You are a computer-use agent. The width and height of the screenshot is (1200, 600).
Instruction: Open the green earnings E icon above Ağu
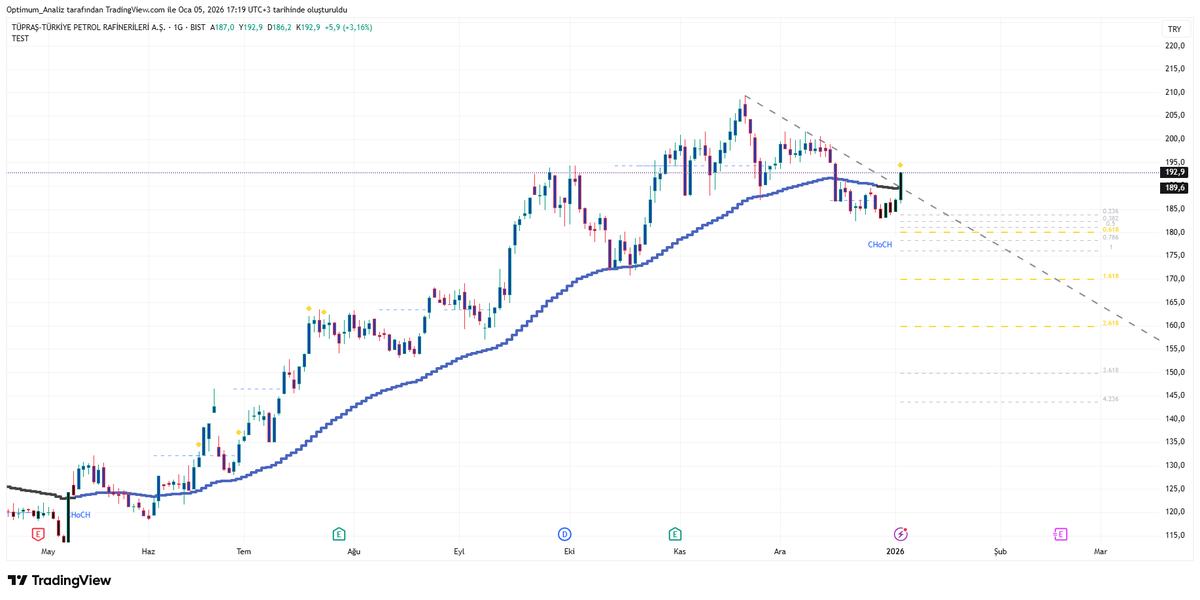pyautogui.click(x=339, y=534)
